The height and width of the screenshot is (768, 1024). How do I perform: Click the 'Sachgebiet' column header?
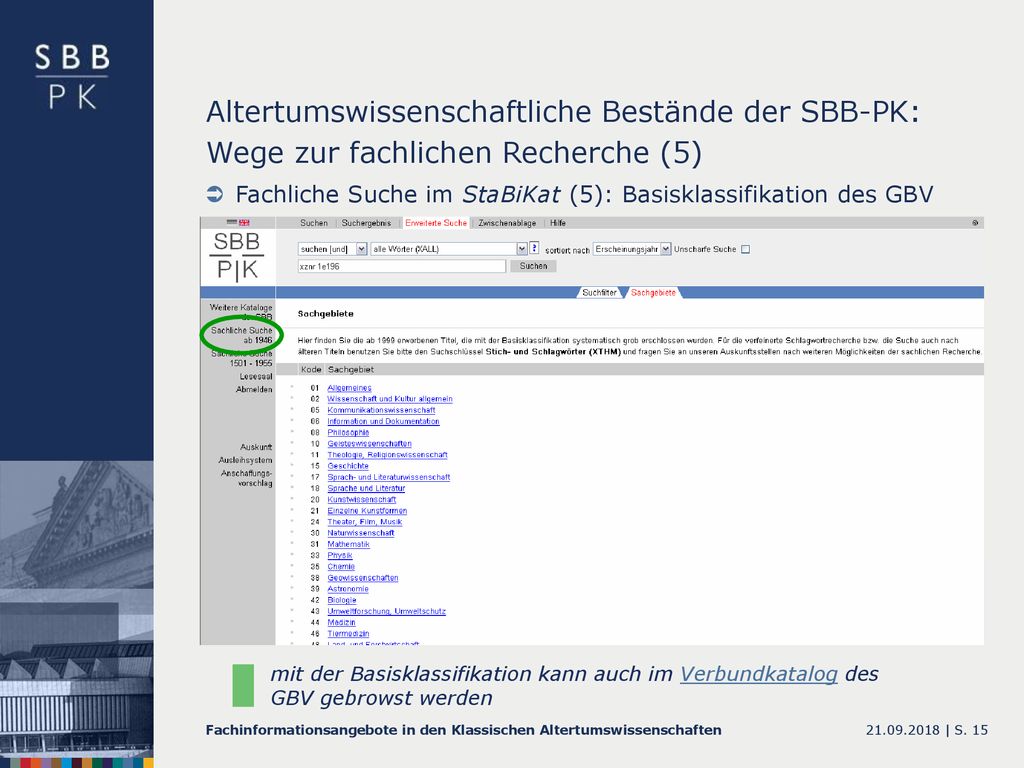[x=351, y=370]
